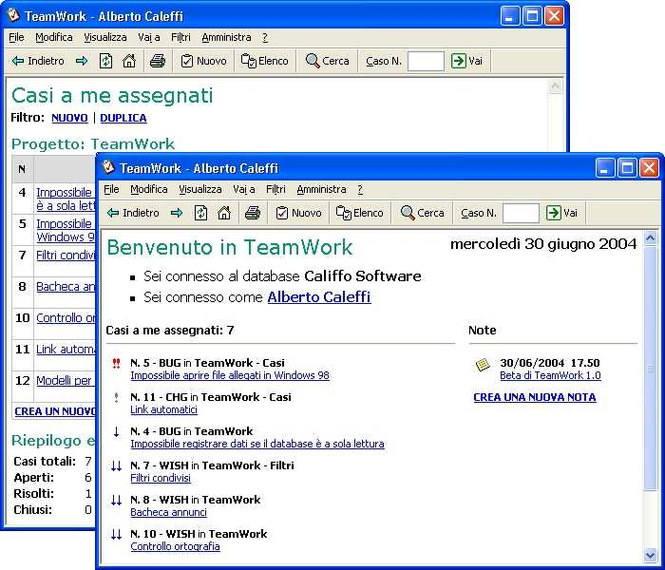Open Vai a menu in front window
The width and height of the screenshot is (665, 570).
[244, 190]
